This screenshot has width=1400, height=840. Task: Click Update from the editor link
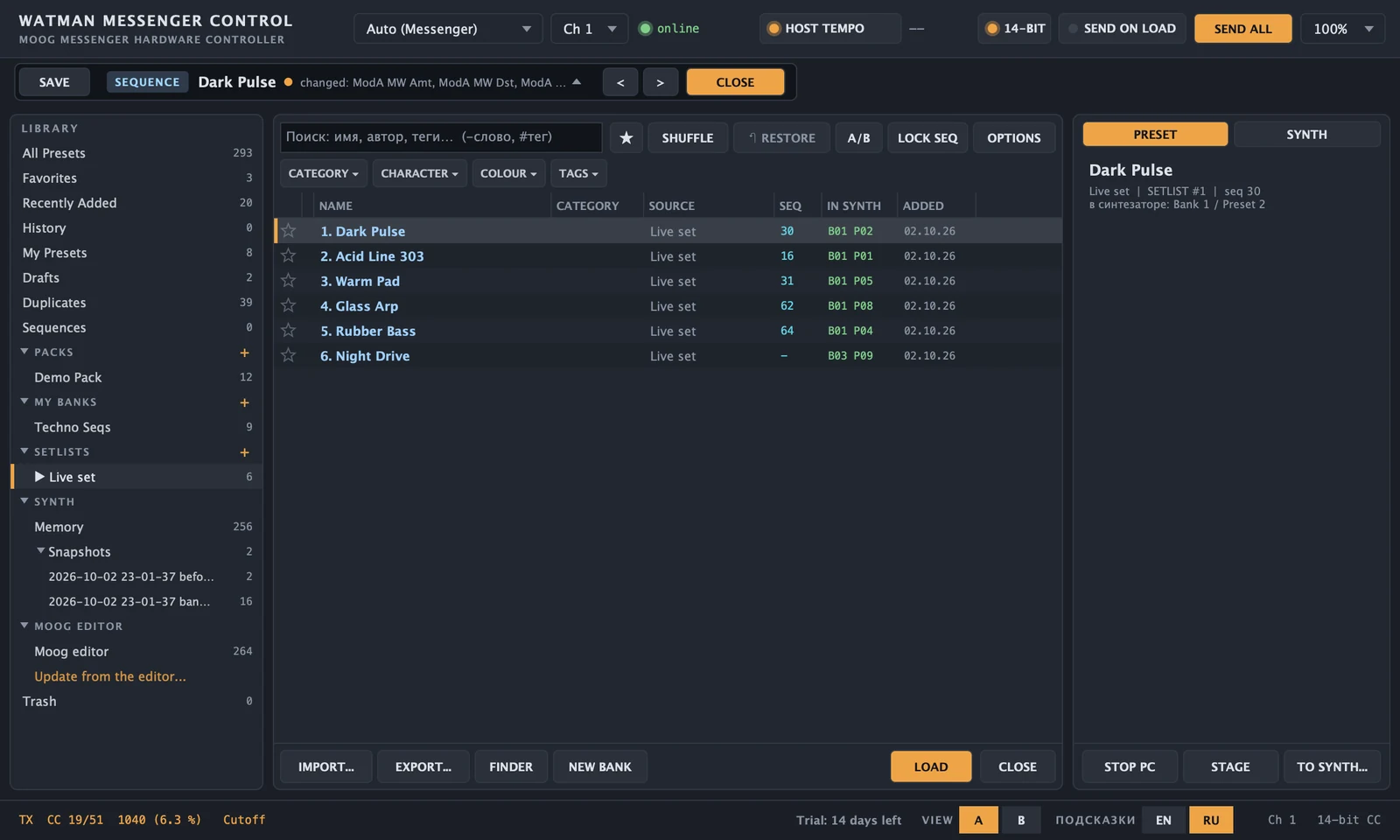pyautogui.click(x=110, y=676)
